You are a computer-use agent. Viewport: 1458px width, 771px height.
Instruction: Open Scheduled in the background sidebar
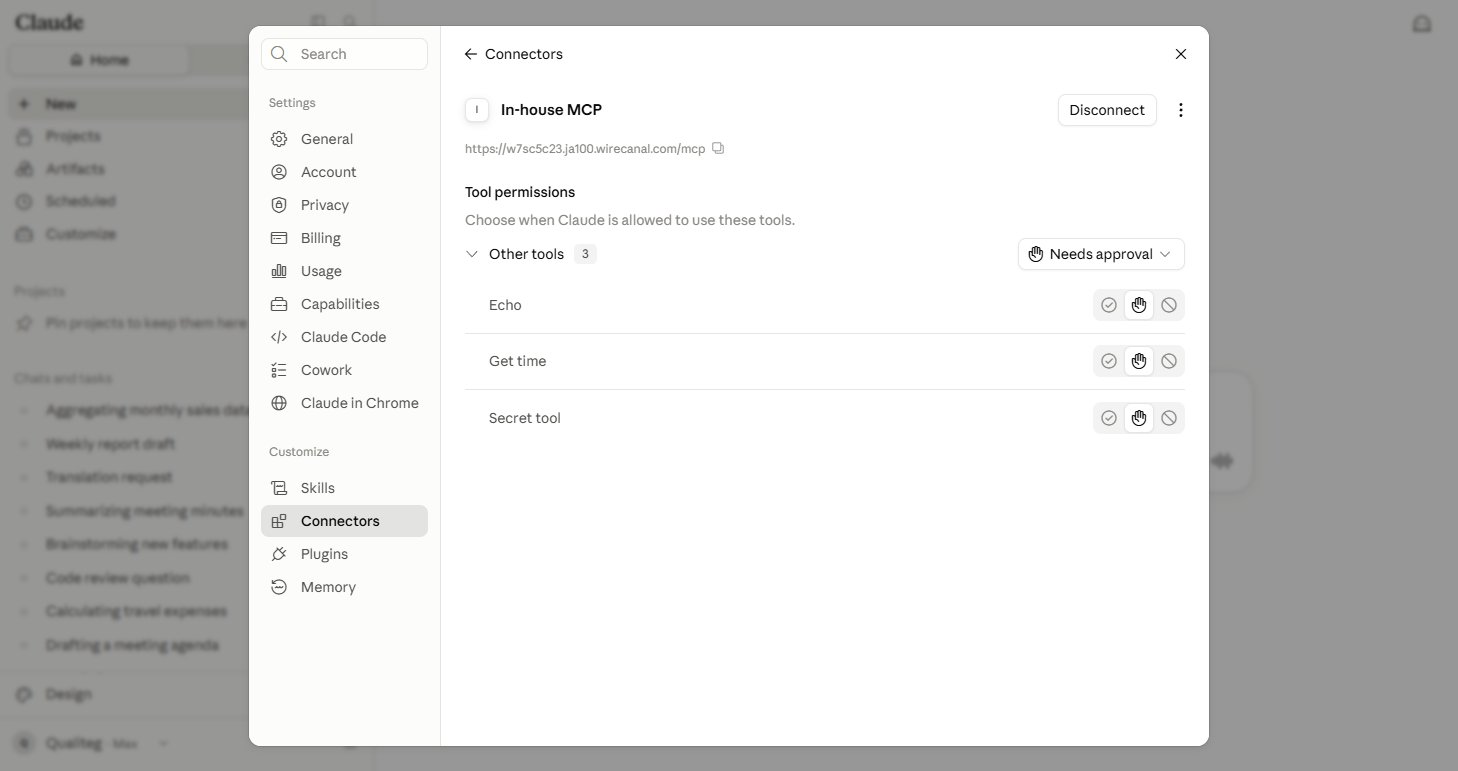80,201
